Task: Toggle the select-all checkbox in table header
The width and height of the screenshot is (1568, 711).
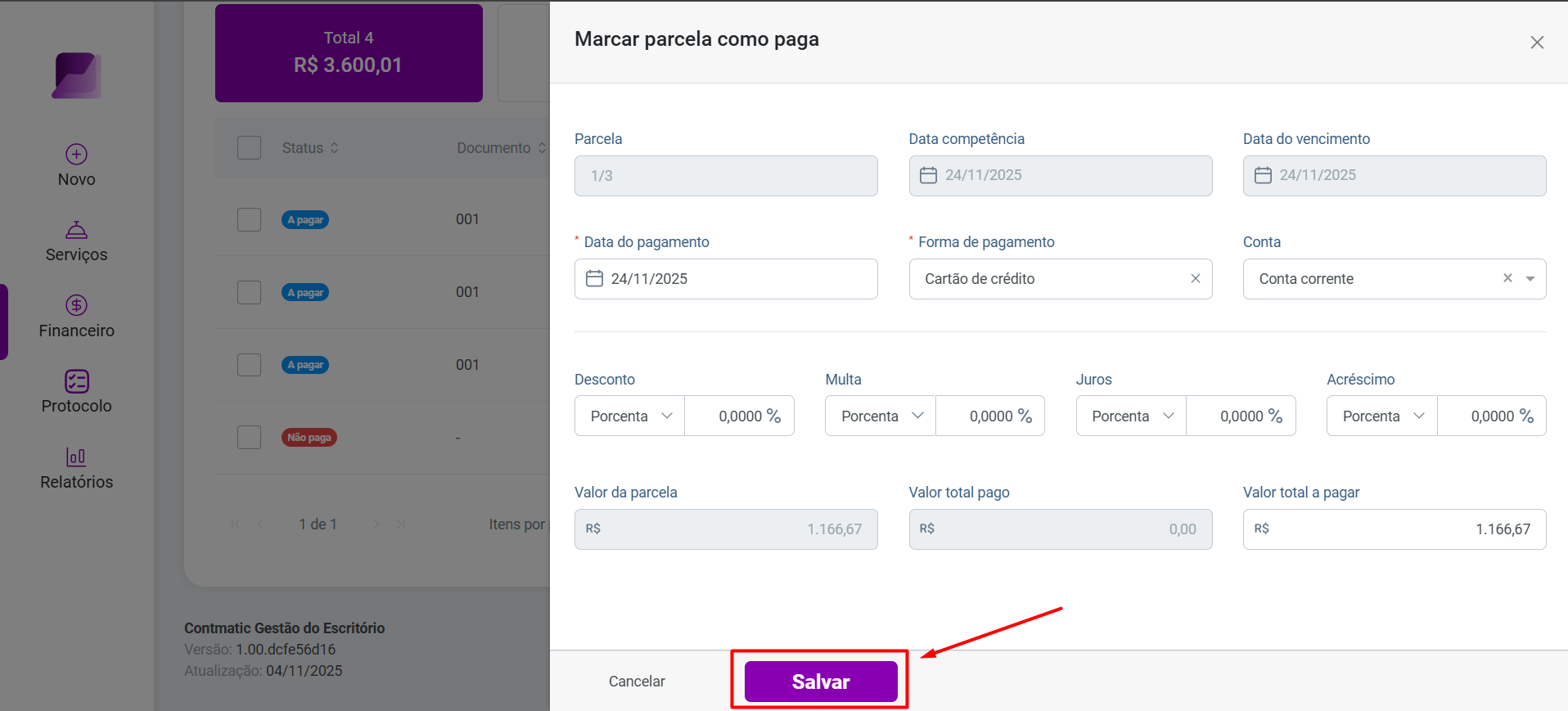Action: (x=249, y=148)
